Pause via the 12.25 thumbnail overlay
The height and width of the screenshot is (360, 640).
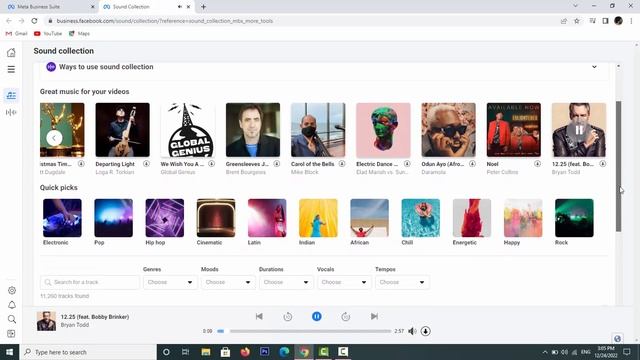(x=579, y=130)
